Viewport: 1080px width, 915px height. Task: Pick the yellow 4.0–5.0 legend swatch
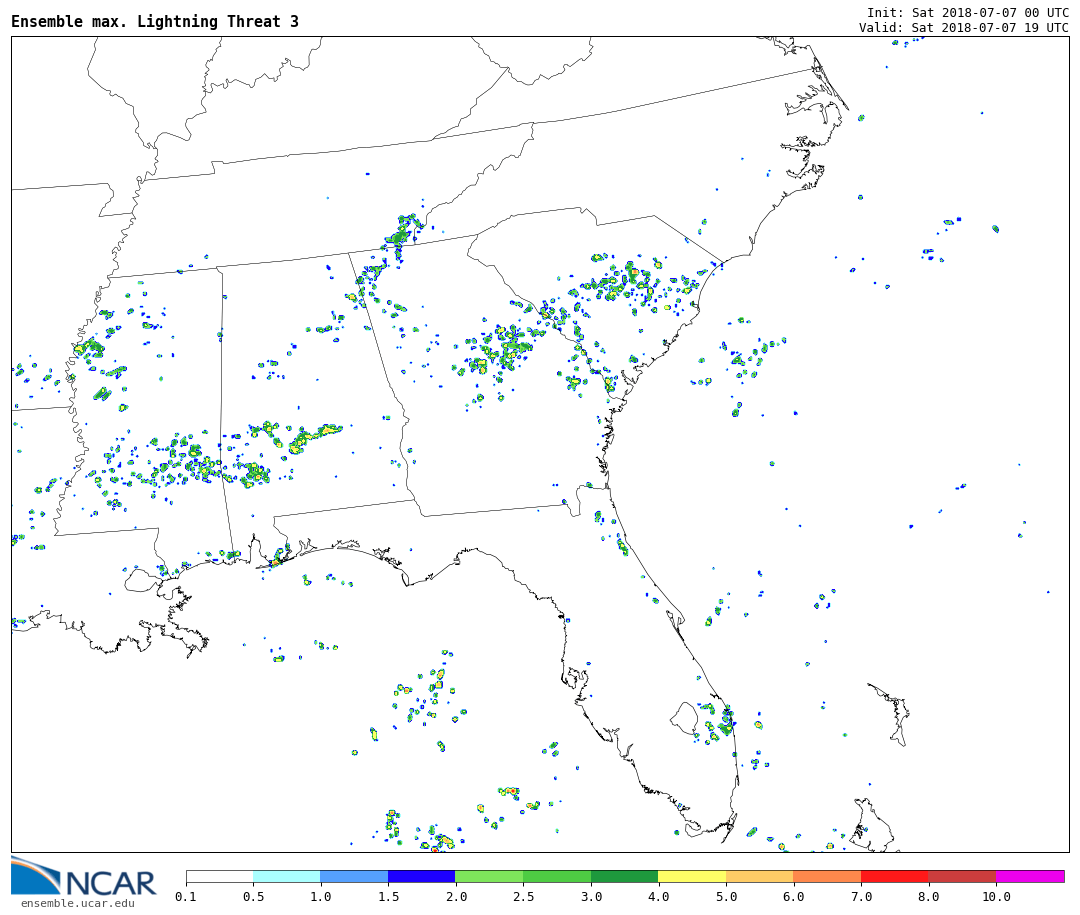point(691,876)
